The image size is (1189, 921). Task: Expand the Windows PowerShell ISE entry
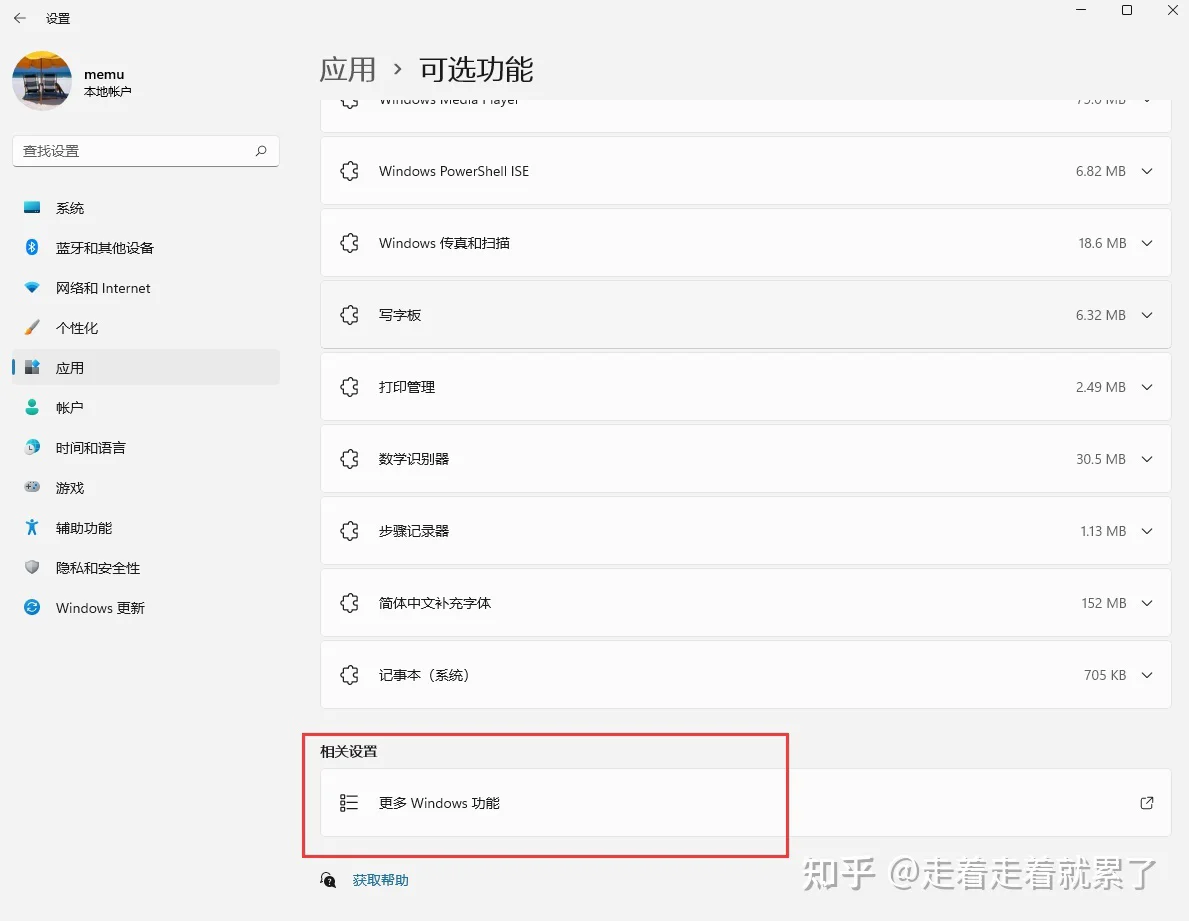pyautogui.click(x=1147, y=171)
